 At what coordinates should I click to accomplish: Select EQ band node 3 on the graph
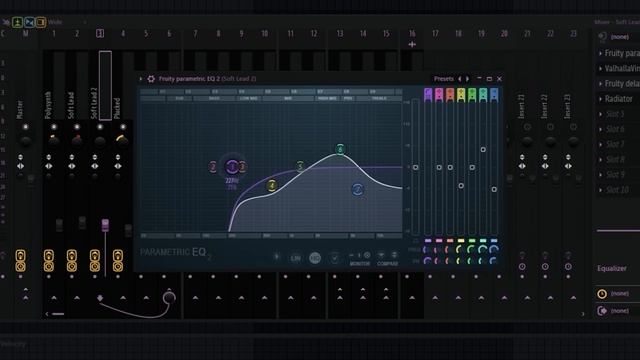[x=242, y=167]
